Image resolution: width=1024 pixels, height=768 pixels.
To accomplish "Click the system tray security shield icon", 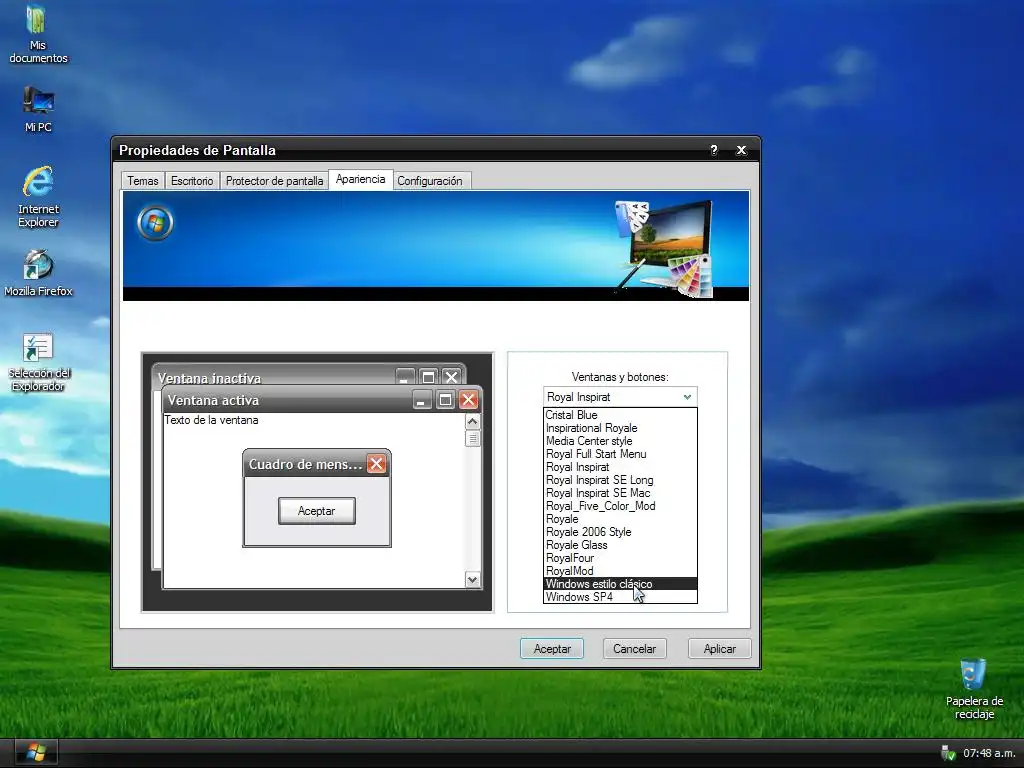I will [948, 754].
